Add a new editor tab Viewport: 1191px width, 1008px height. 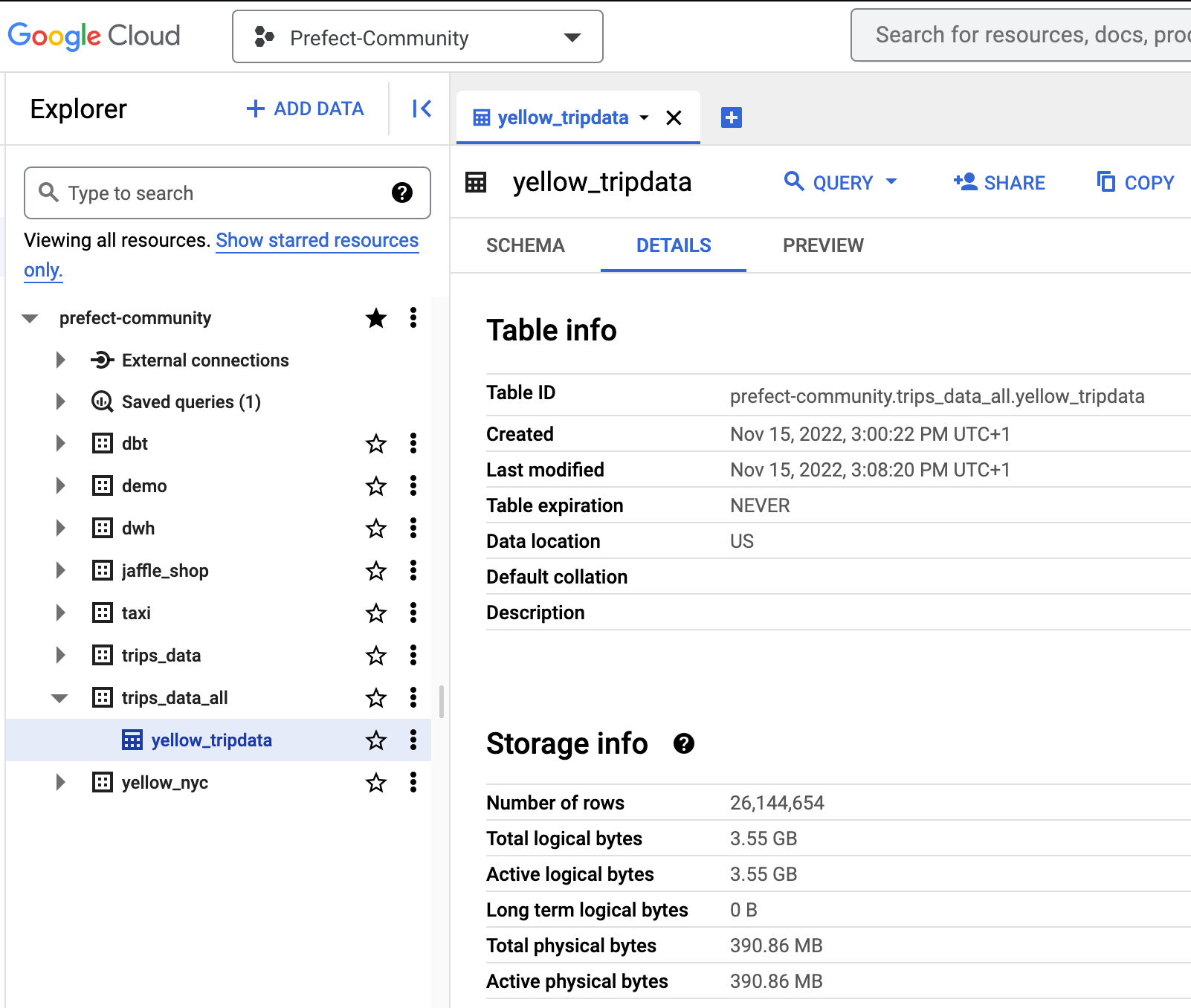(732, 117)
